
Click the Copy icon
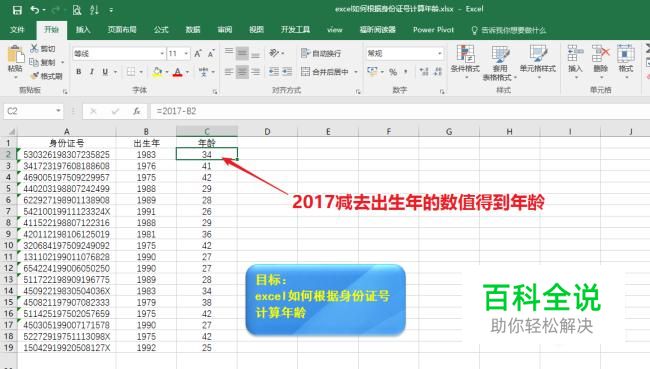[x=34, y=62]
